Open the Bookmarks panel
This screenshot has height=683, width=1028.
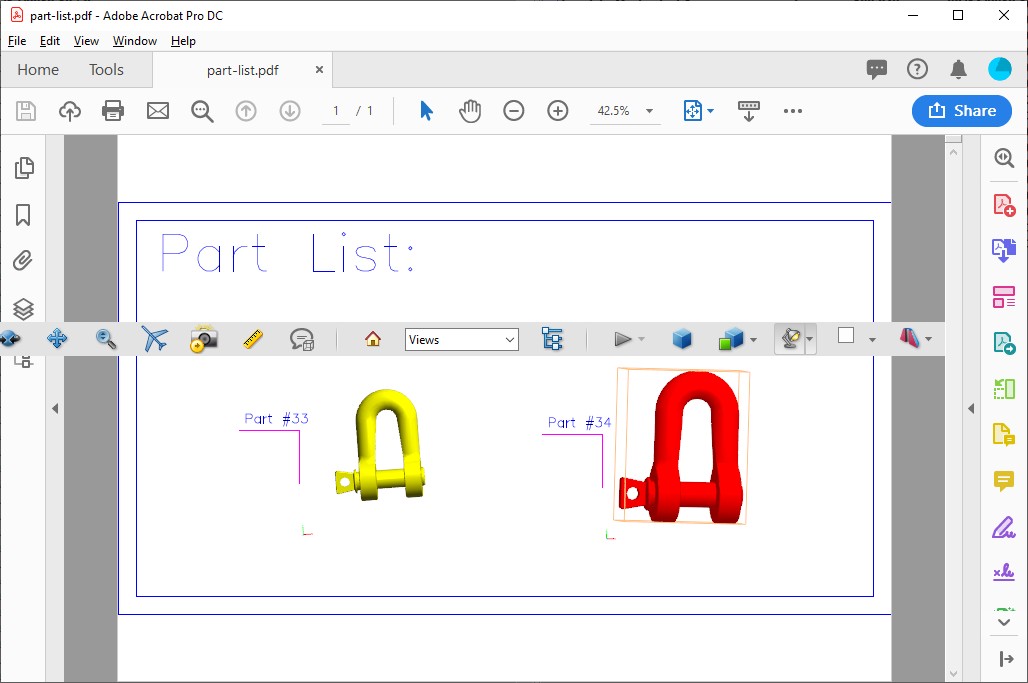click(x=23, y=215)
